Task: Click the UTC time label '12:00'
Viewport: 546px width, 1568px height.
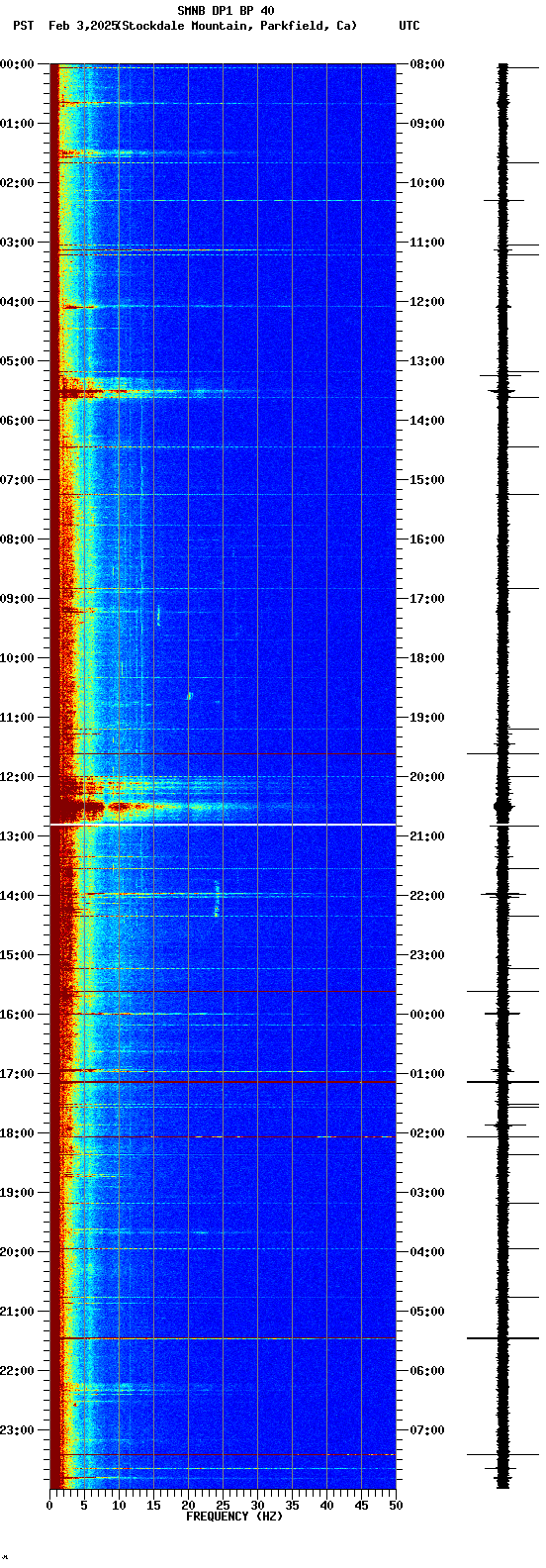Action: tap(427, 302)
